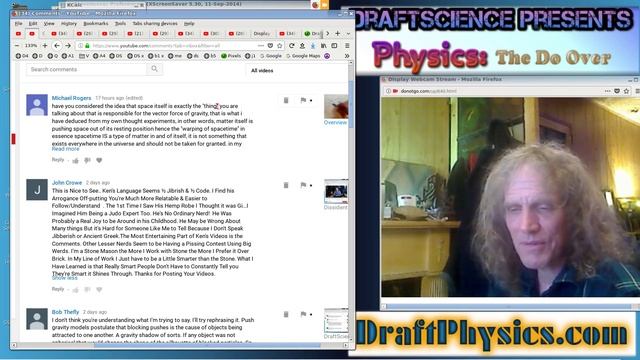Reply to John Crowe's comment

pos(58,289)
